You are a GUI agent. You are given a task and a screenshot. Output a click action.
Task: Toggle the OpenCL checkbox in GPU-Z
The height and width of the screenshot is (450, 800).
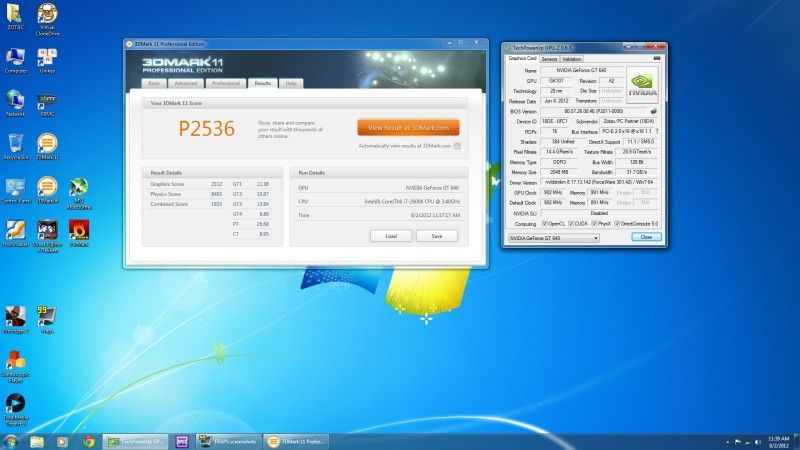pyautogui.click(x=544, y=223)
